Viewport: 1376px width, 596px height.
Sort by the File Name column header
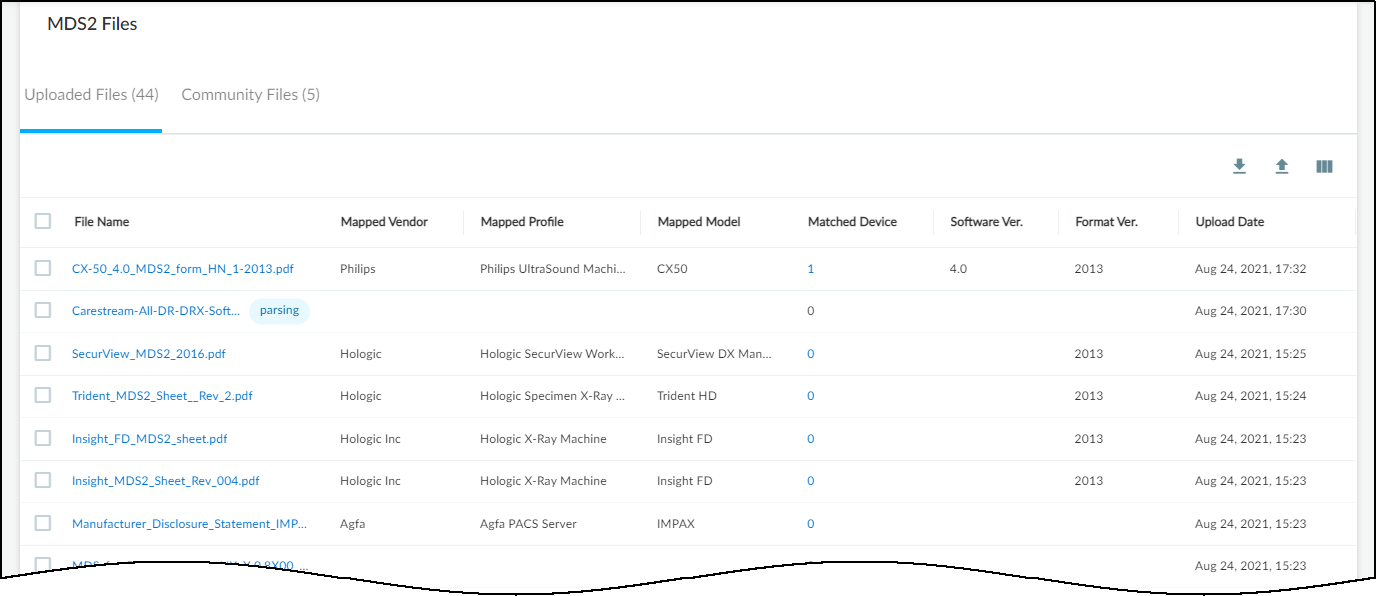coord(101,222)
